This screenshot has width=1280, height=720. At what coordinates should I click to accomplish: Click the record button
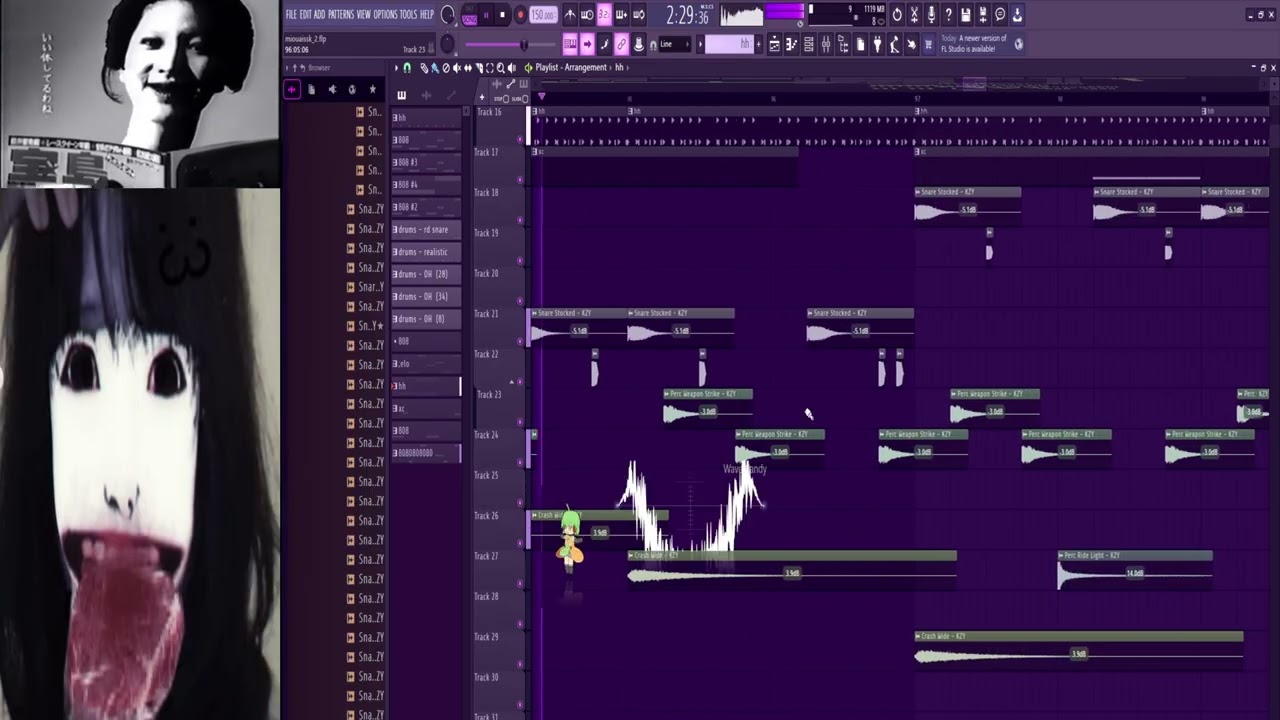click(521, 15)
